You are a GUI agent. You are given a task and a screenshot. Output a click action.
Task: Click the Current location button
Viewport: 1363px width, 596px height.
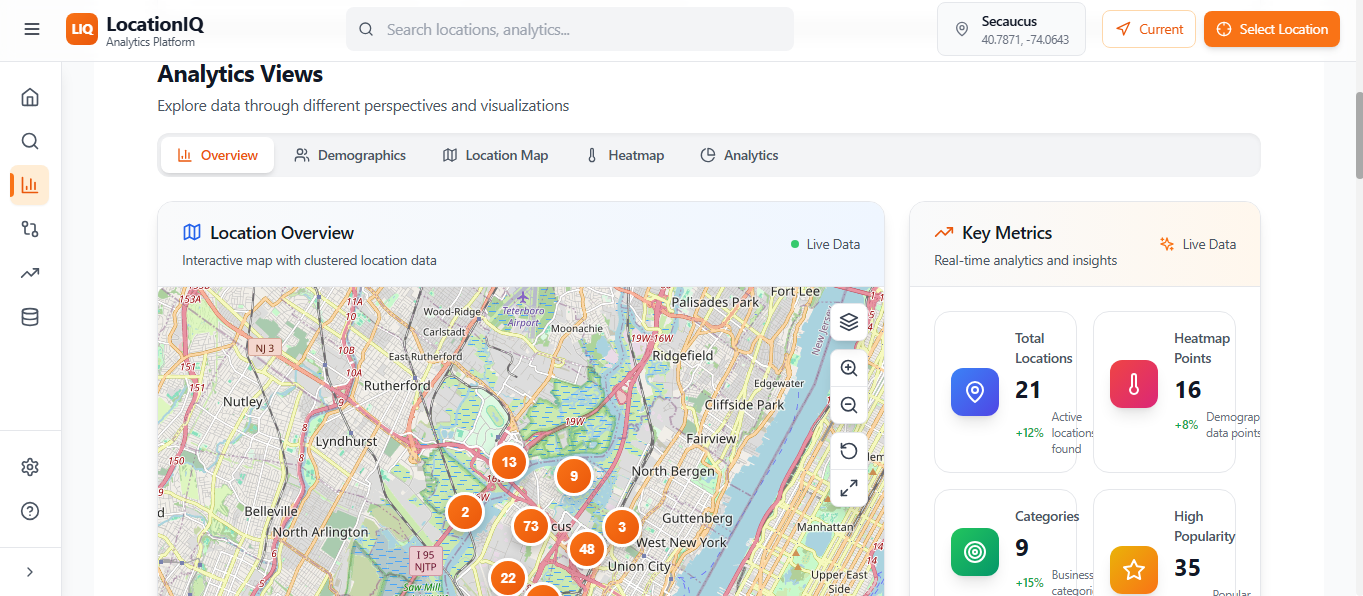point(1149,29)
